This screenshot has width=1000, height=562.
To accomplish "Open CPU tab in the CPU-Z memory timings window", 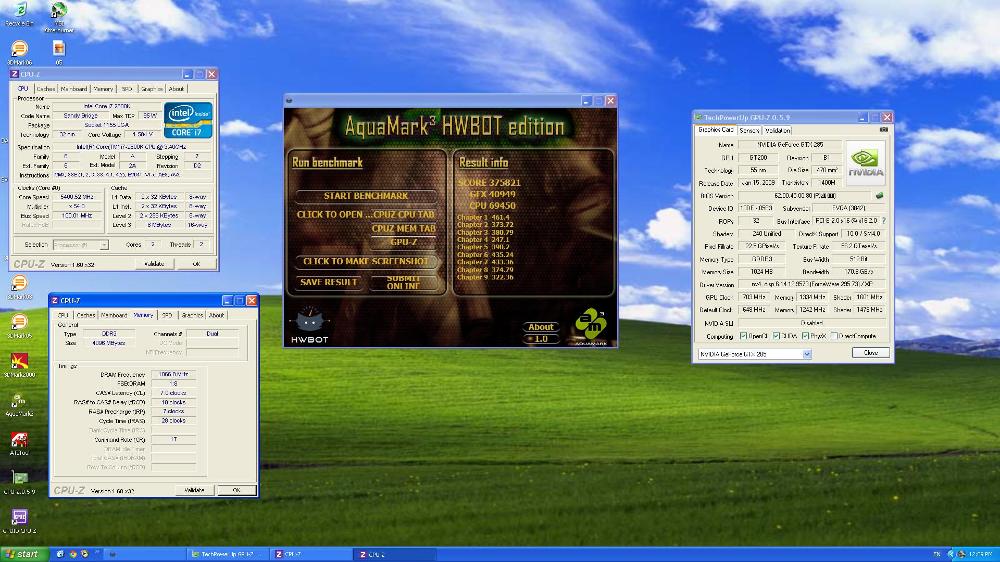I will click(x=63, y=315).
